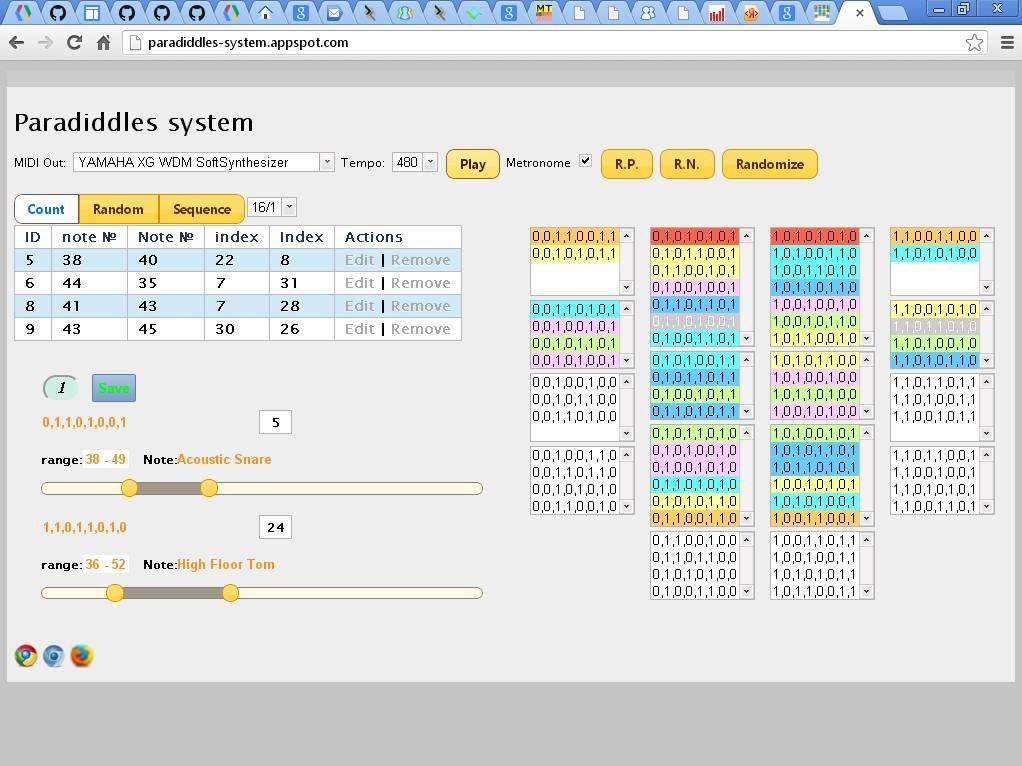Switch to the Sequence tab
This screenshot has width=1022, height=766.
click(x=202, y=209)
